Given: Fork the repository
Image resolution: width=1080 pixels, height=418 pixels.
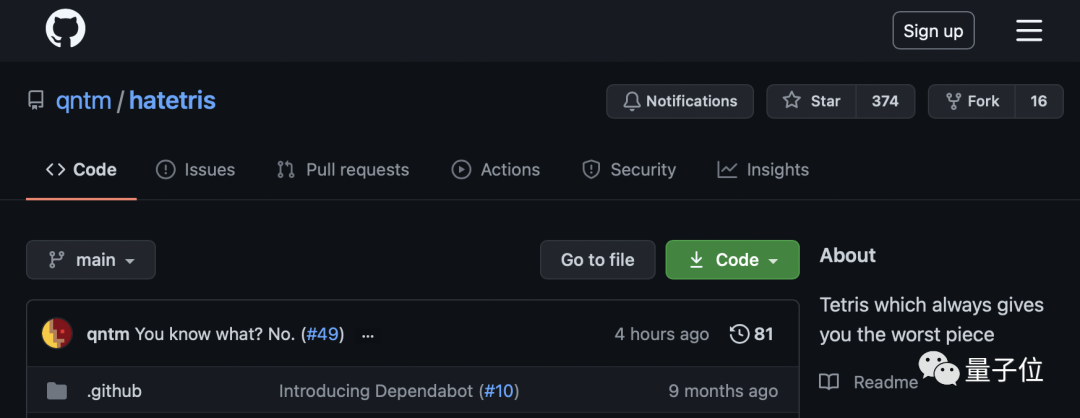Looking at the screenshot, I should pos(971,101).
